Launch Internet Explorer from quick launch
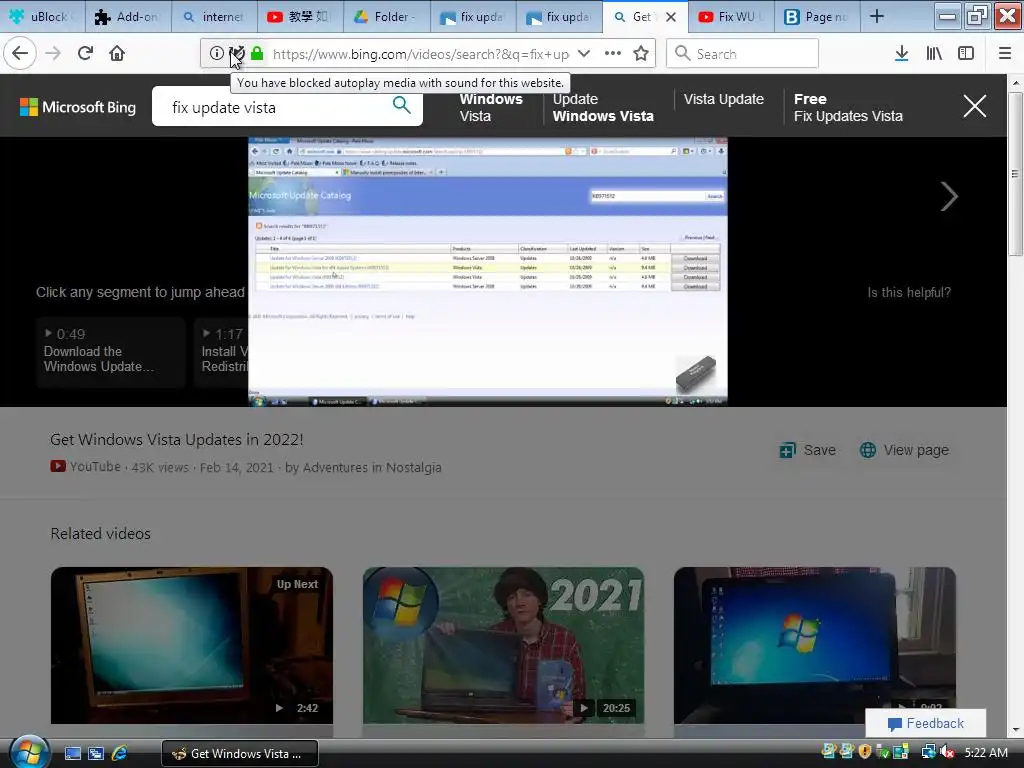Screen dimensions: 1024x768 pos(120,754)
